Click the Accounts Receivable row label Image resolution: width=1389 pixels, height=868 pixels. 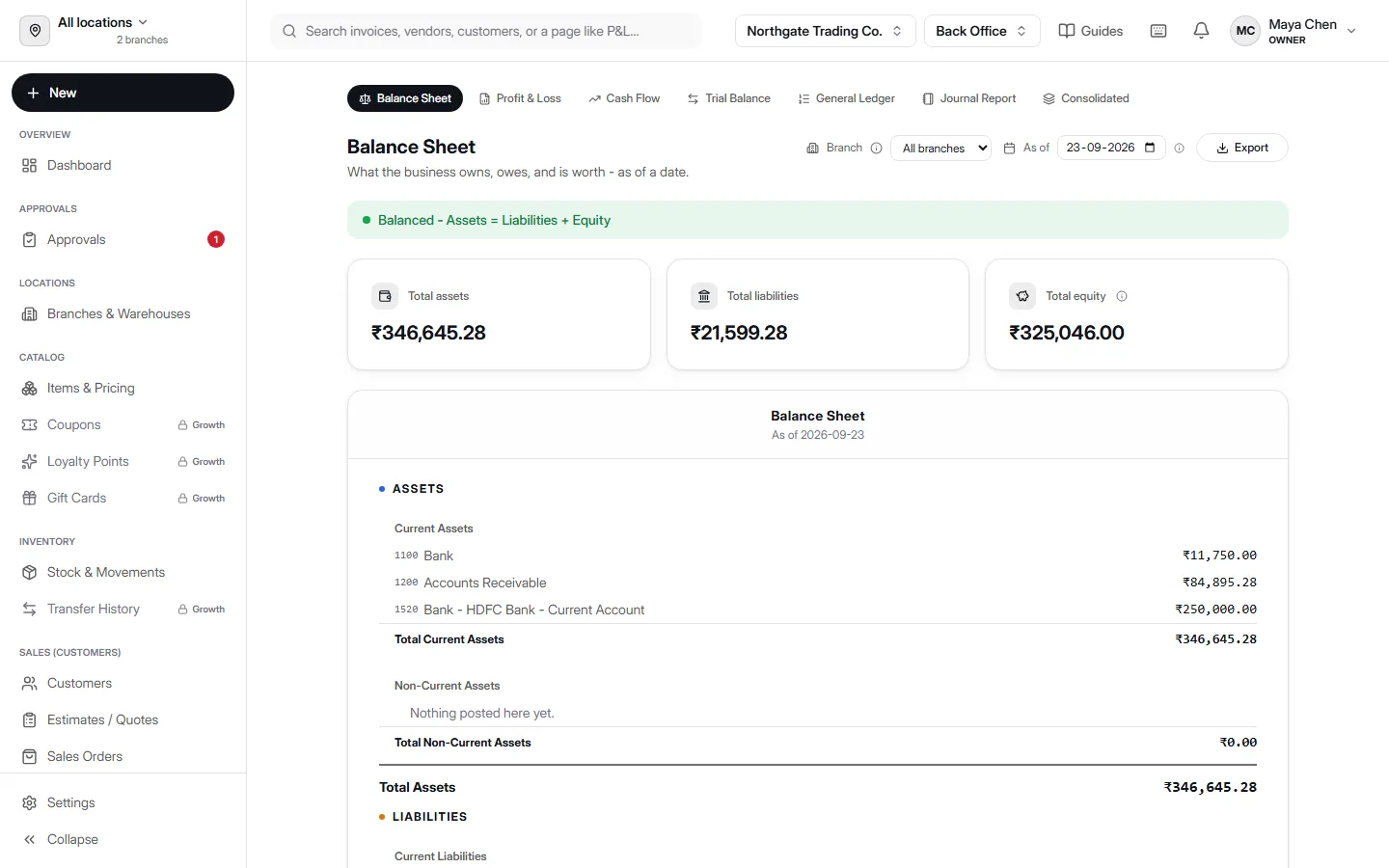click(x=485, y=583)
